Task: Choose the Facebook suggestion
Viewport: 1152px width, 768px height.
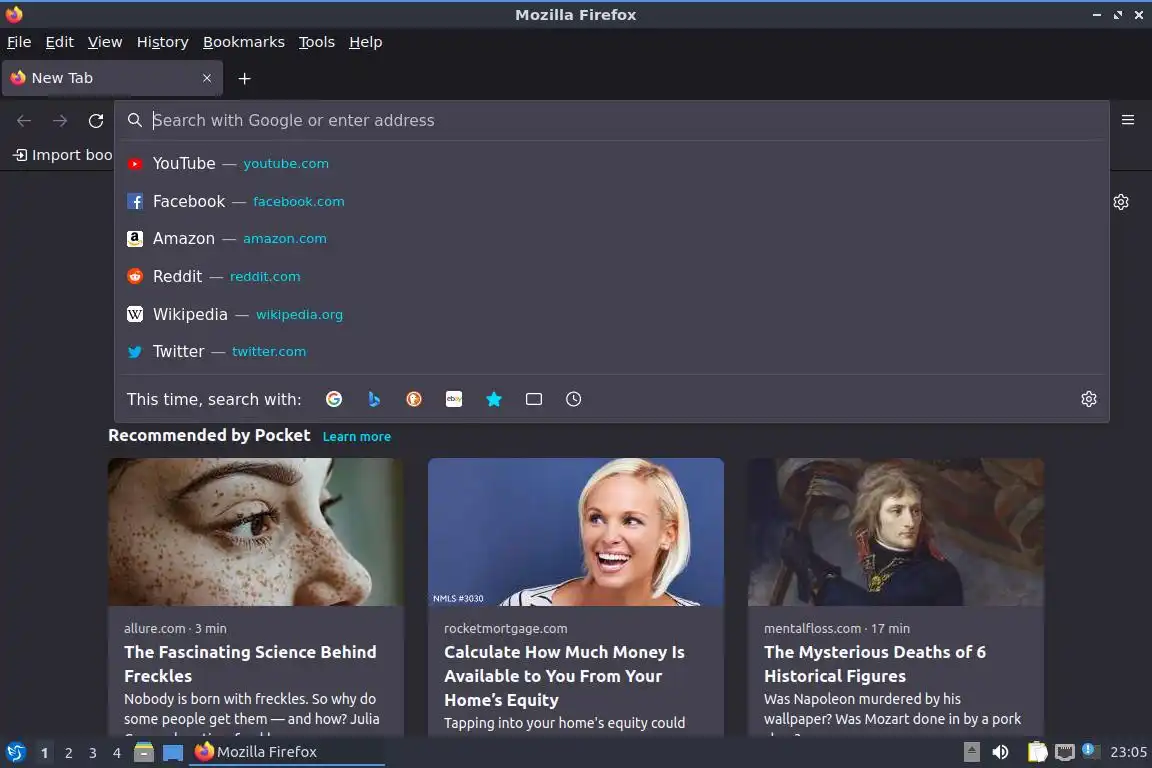Action: (x=611, y=201)
